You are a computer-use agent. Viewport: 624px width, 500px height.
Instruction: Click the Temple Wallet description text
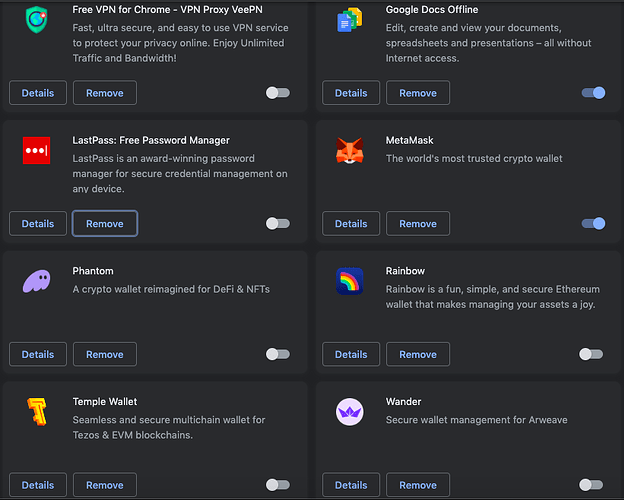(x=169, y=427)
